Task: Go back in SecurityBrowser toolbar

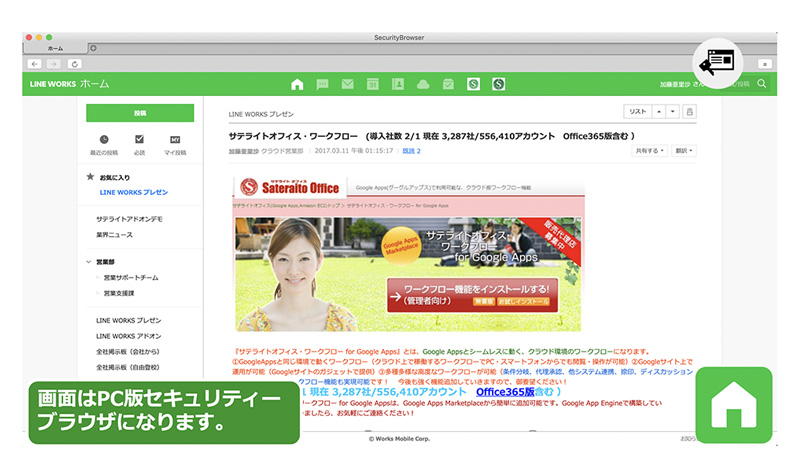Action: pyautogui.click(x=34, y=64)
